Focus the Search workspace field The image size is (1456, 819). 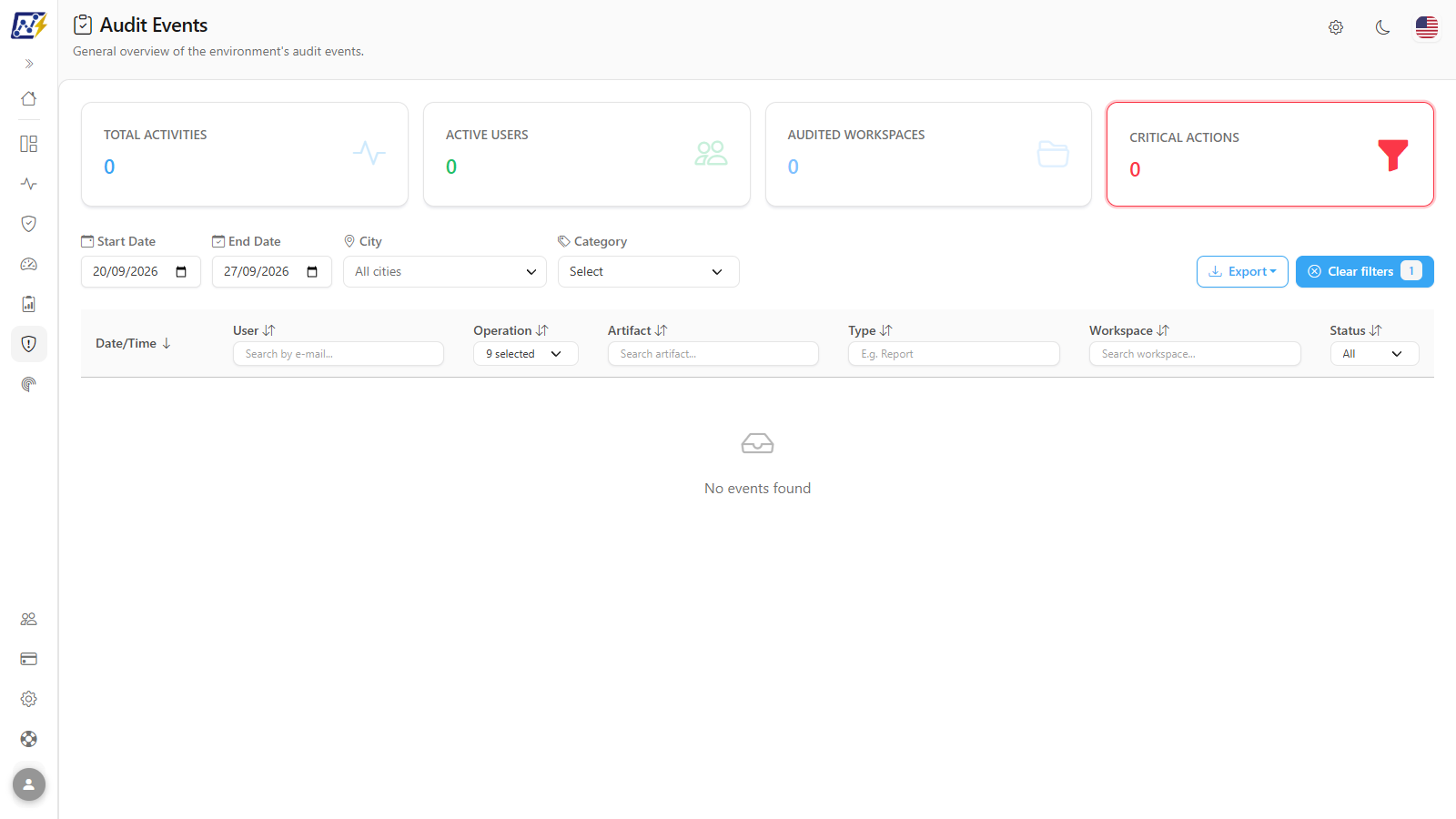pyautogui.click(x=1195, y=354)
